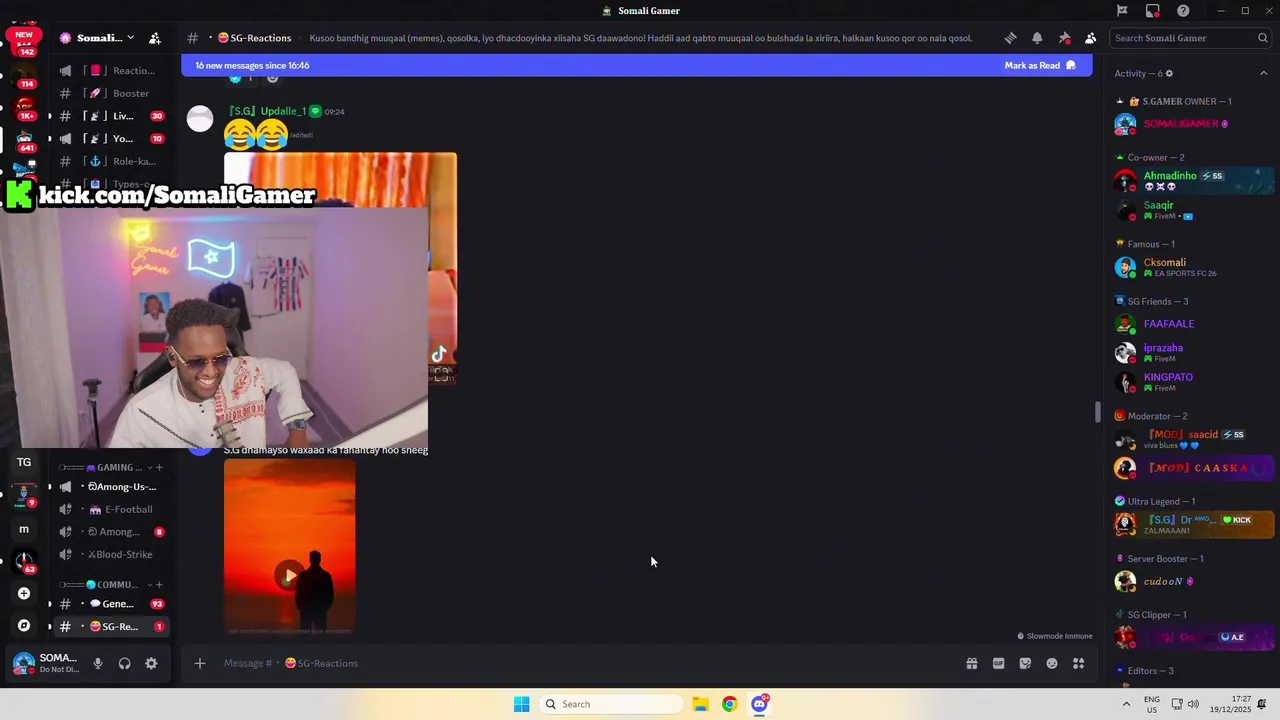Create channel in GAMING category plus

(159, 467)
